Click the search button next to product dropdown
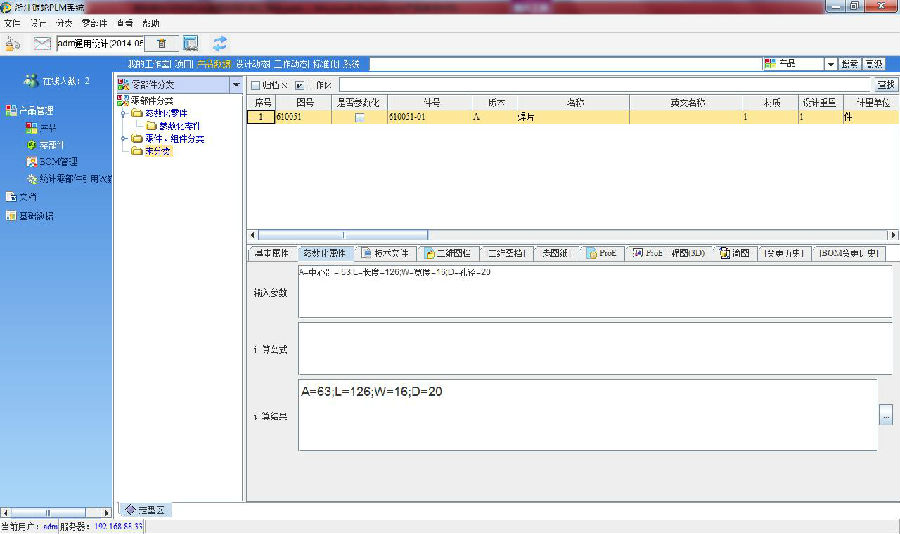This screenshot has width=900, height=534. pos(850,64)
